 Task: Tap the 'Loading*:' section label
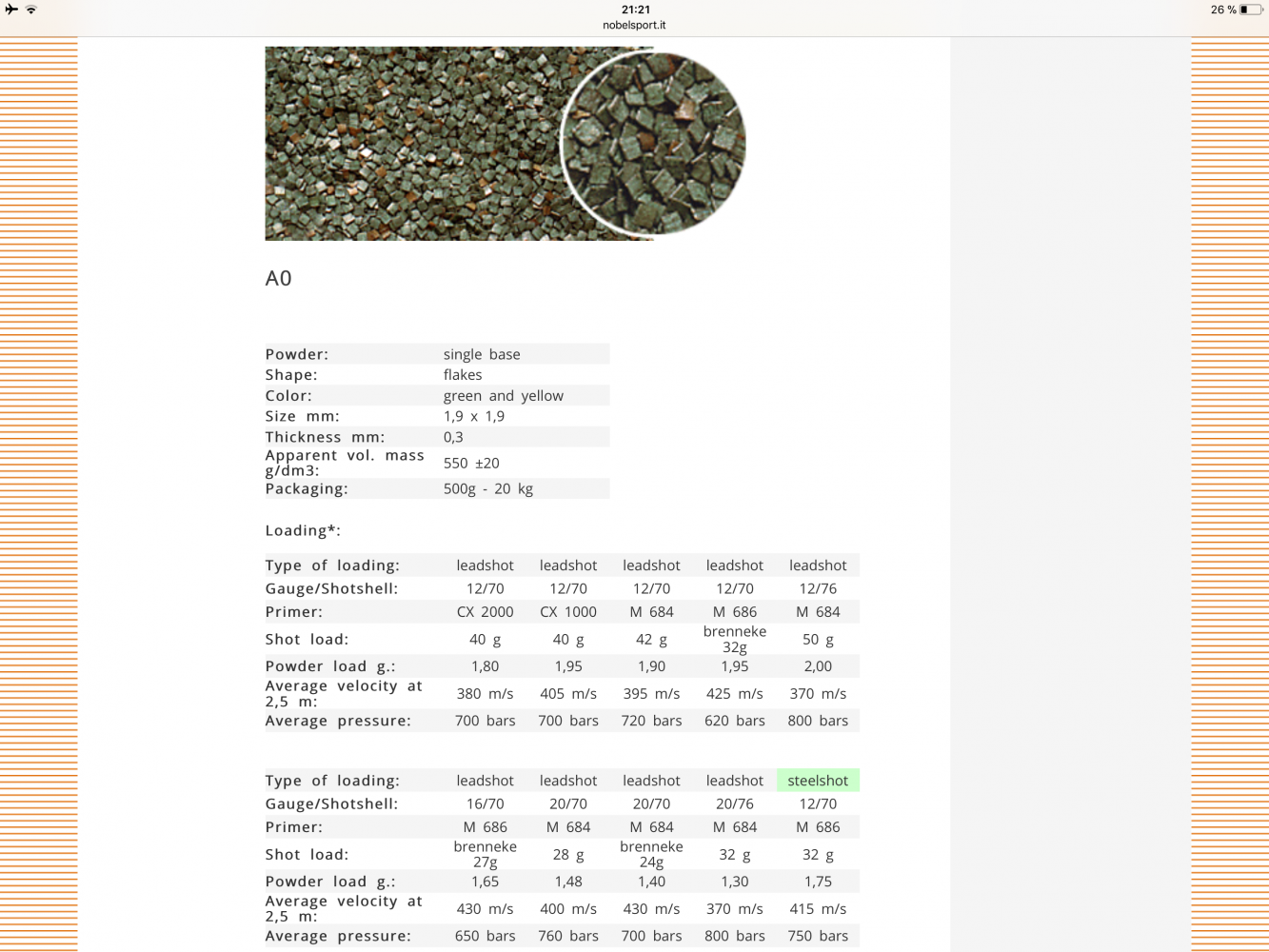point(303,531)
